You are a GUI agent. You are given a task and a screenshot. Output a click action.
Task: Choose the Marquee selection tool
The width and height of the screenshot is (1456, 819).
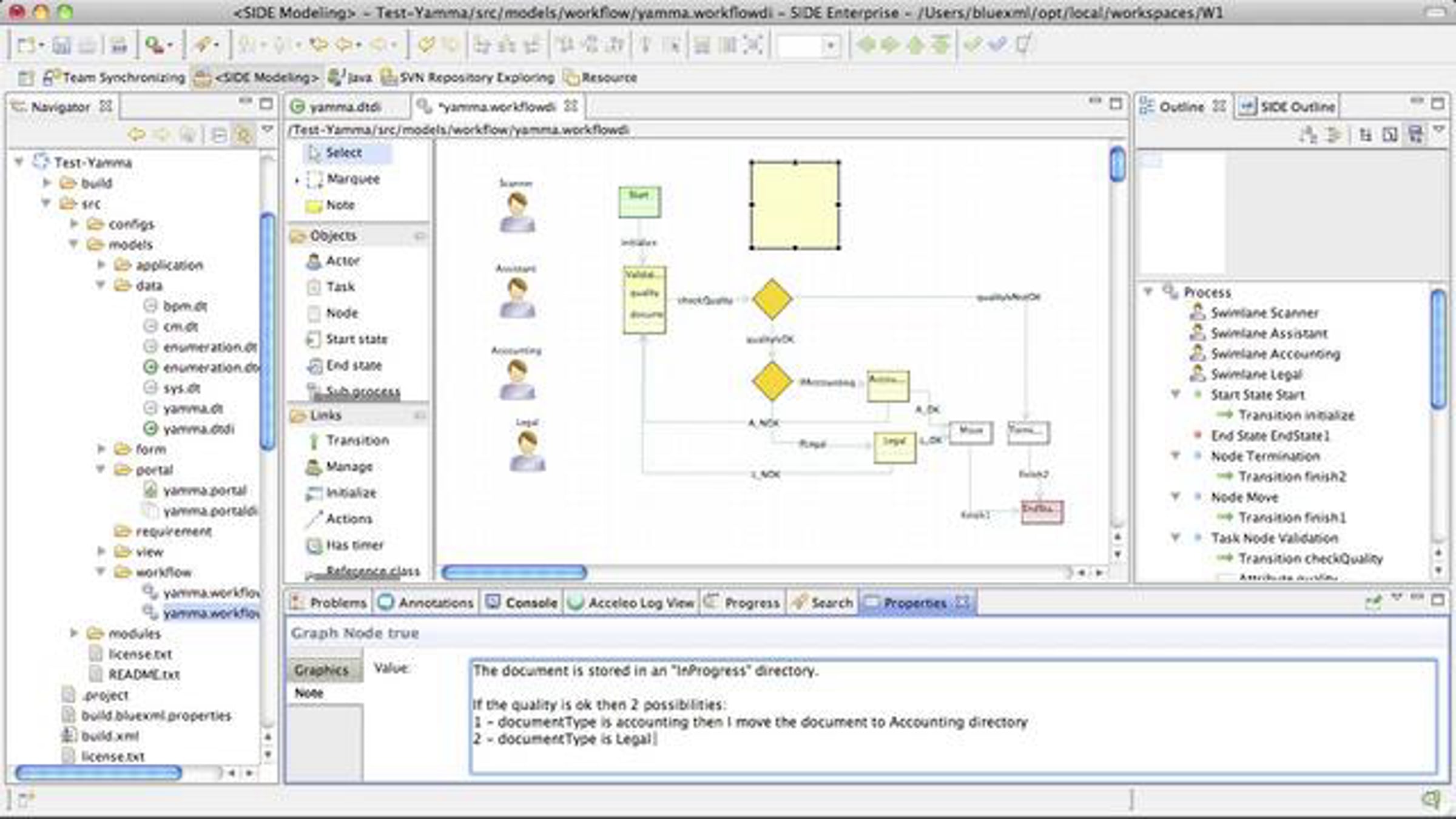352,179
